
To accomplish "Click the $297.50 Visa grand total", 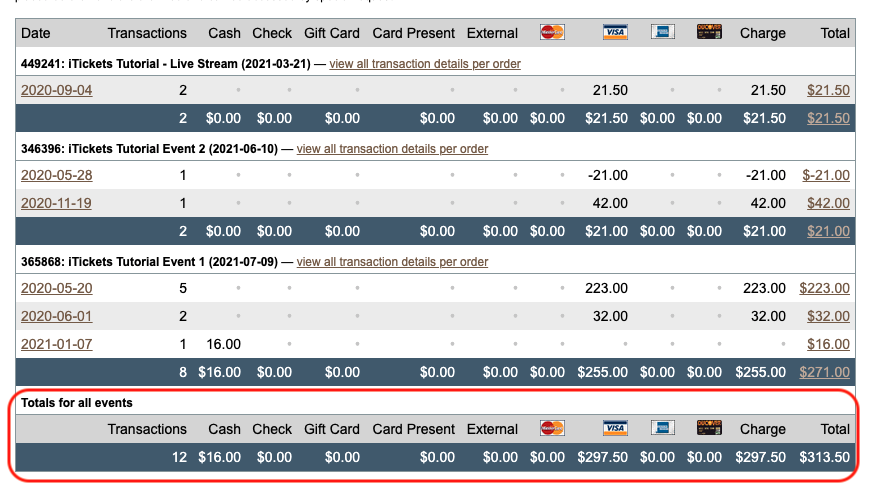I will (602, 457).
